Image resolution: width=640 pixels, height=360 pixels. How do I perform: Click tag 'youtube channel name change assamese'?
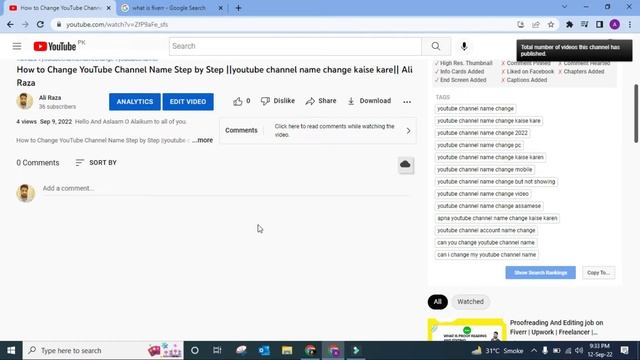coord(489,206)
